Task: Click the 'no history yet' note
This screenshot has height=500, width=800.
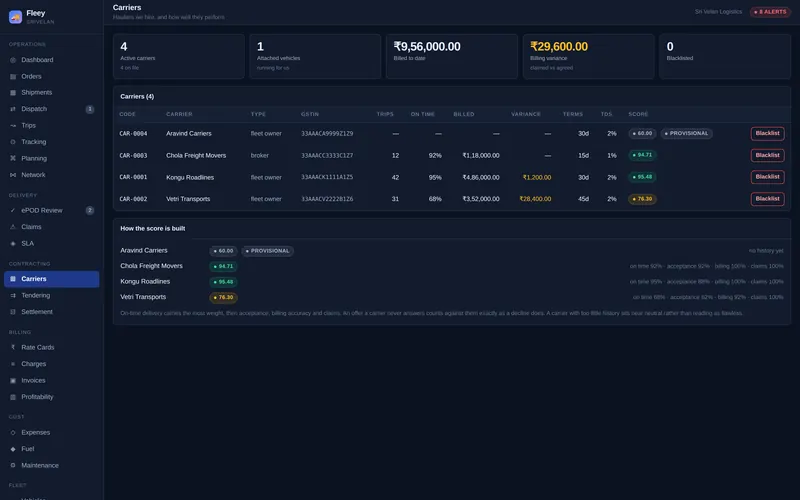Action: 766,251
